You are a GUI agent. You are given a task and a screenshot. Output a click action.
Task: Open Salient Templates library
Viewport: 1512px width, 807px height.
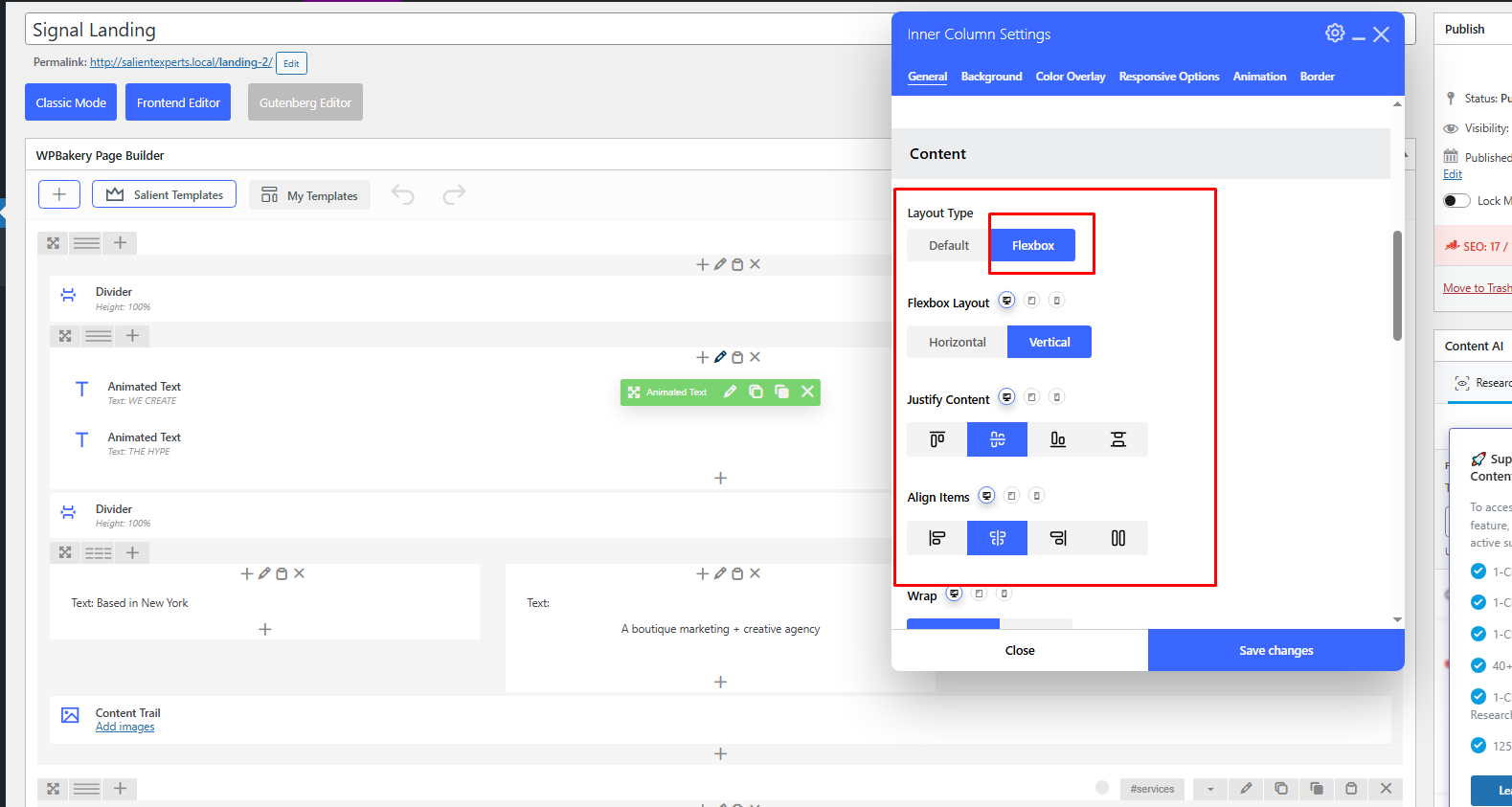tap(165, 194)
